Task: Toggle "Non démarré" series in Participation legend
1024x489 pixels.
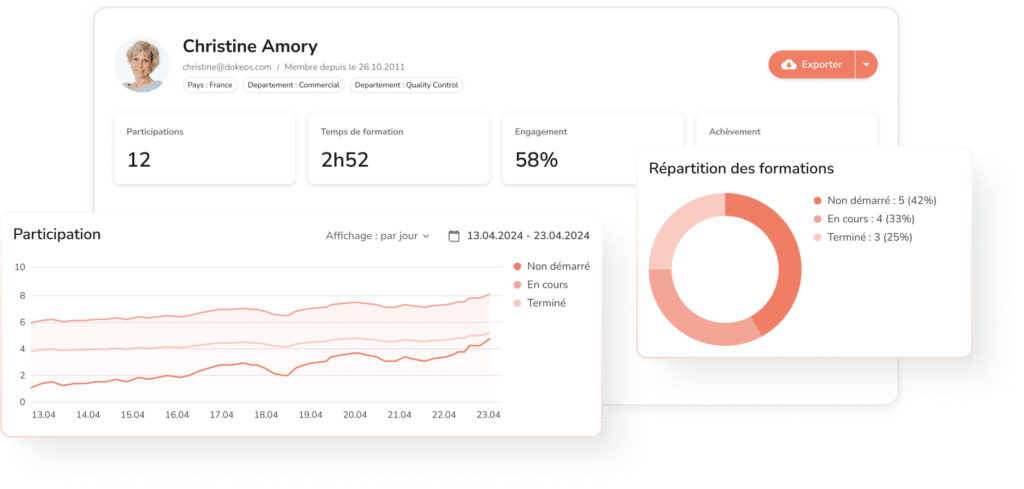Action: (x=551, y=266)
